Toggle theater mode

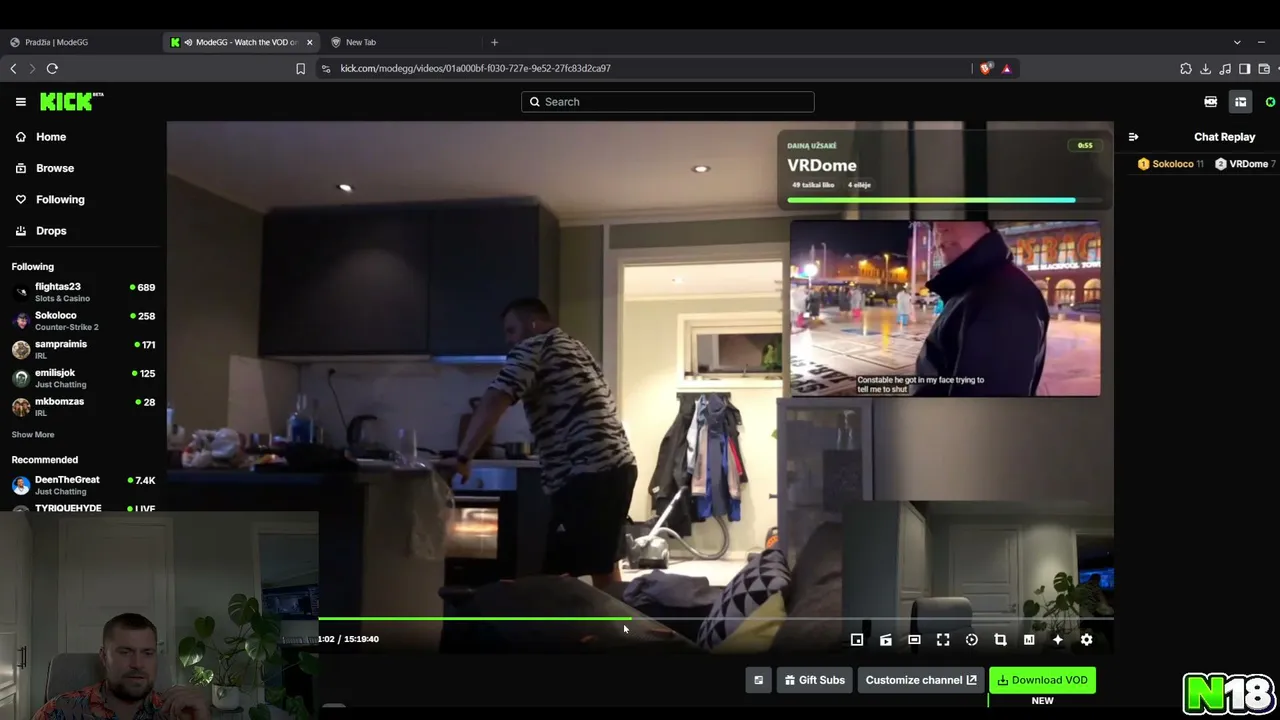914,640
